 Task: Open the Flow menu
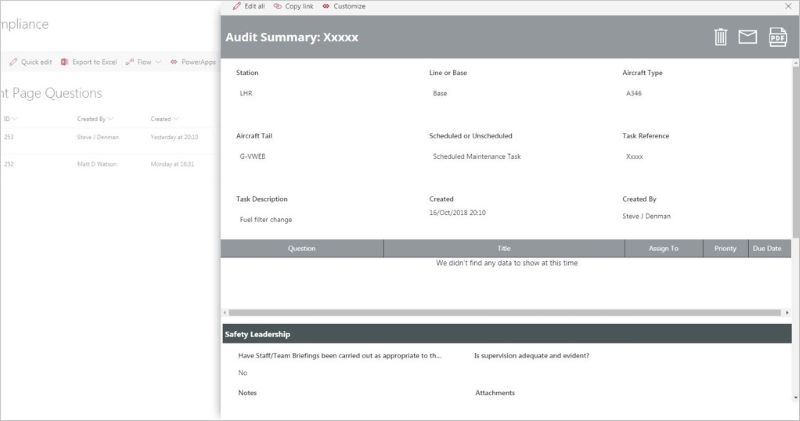[x=143, y=62]
